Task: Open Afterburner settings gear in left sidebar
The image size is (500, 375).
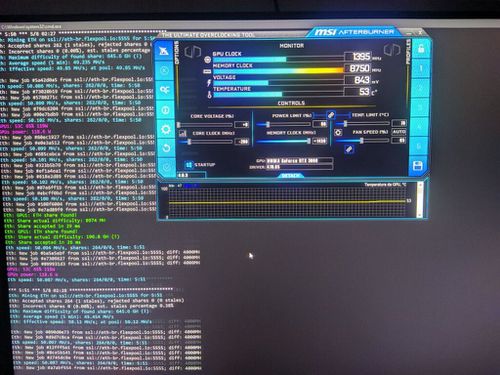Action: [166, 129]
